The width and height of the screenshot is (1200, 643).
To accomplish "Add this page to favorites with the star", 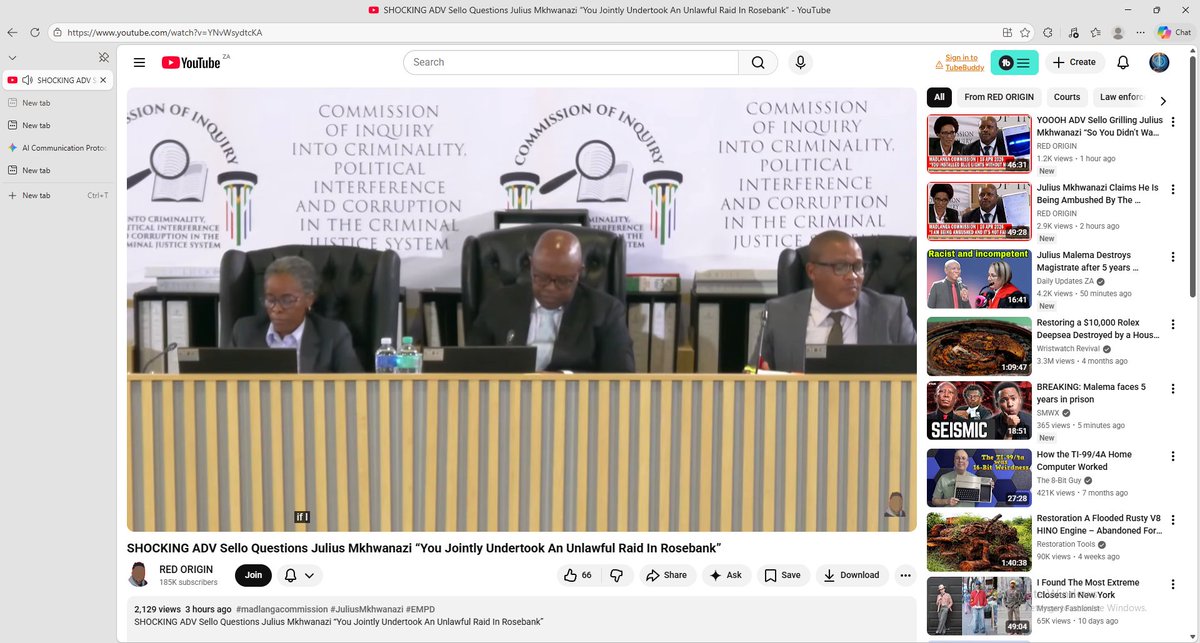I will pos(1025,32).
